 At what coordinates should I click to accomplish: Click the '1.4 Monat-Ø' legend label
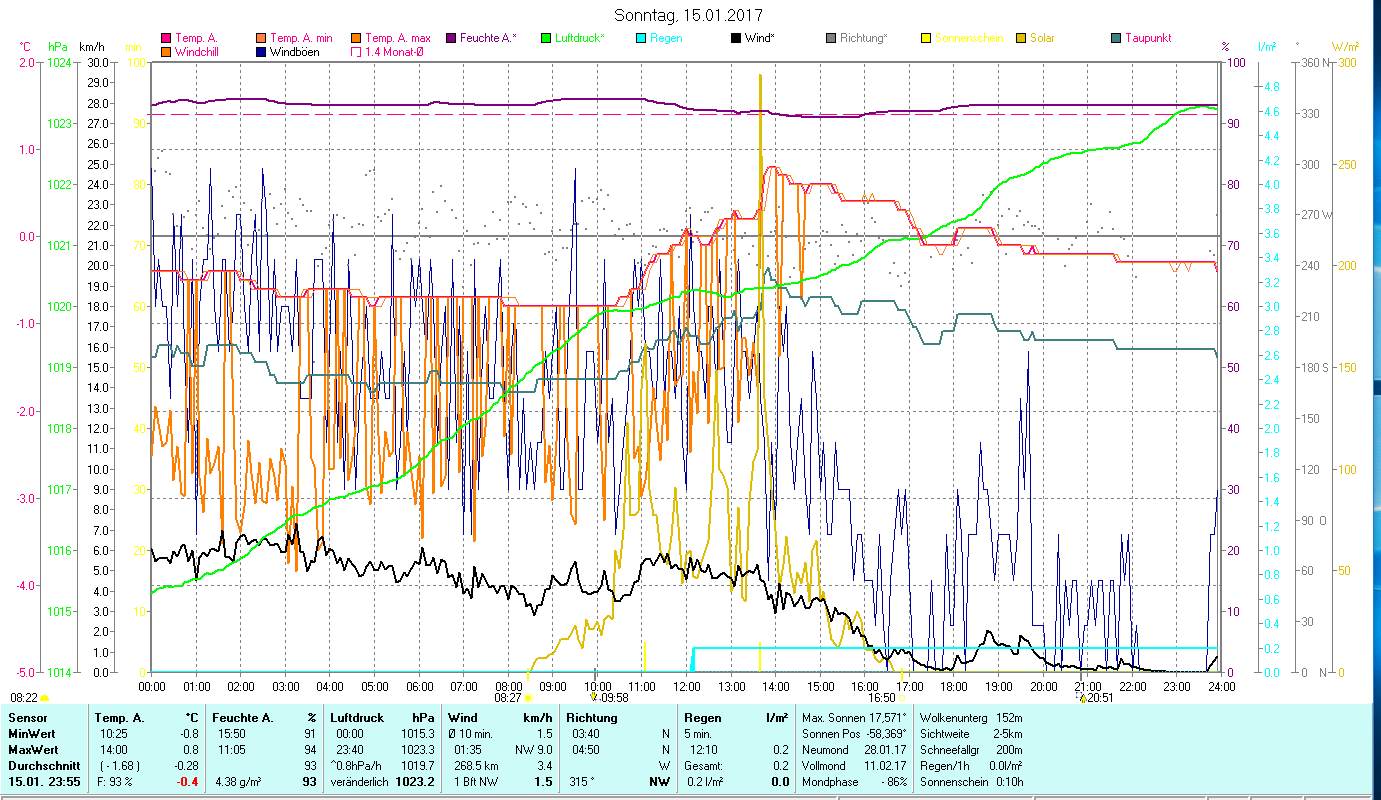coord(394,52)
